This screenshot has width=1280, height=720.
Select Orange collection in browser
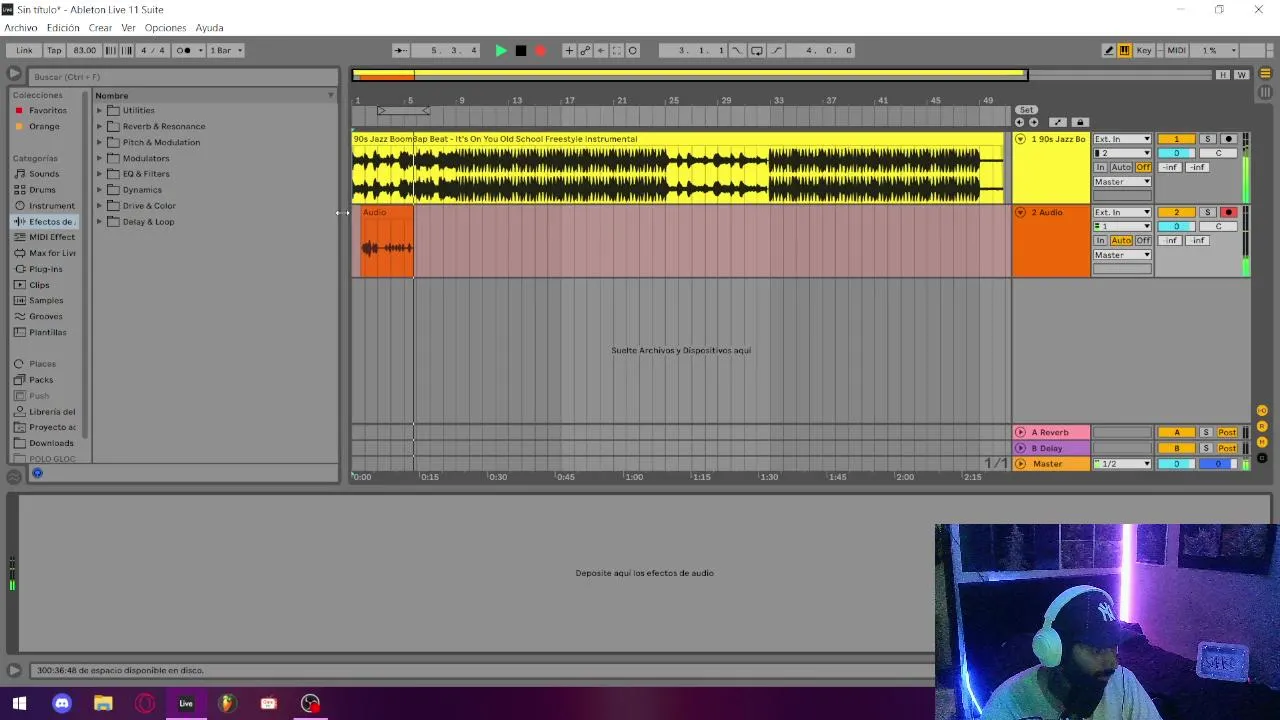point(44,126)
